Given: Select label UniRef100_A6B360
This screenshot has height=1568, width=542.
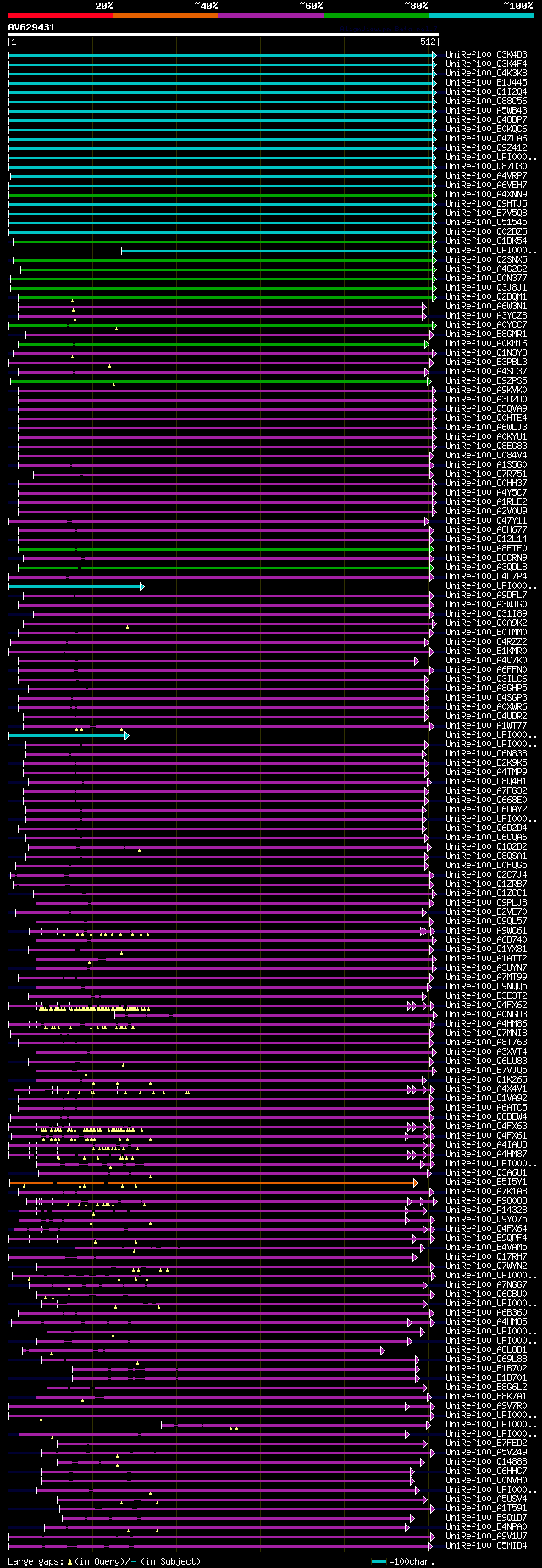Looking at the screenshot, I should (x=486, y=1313).
